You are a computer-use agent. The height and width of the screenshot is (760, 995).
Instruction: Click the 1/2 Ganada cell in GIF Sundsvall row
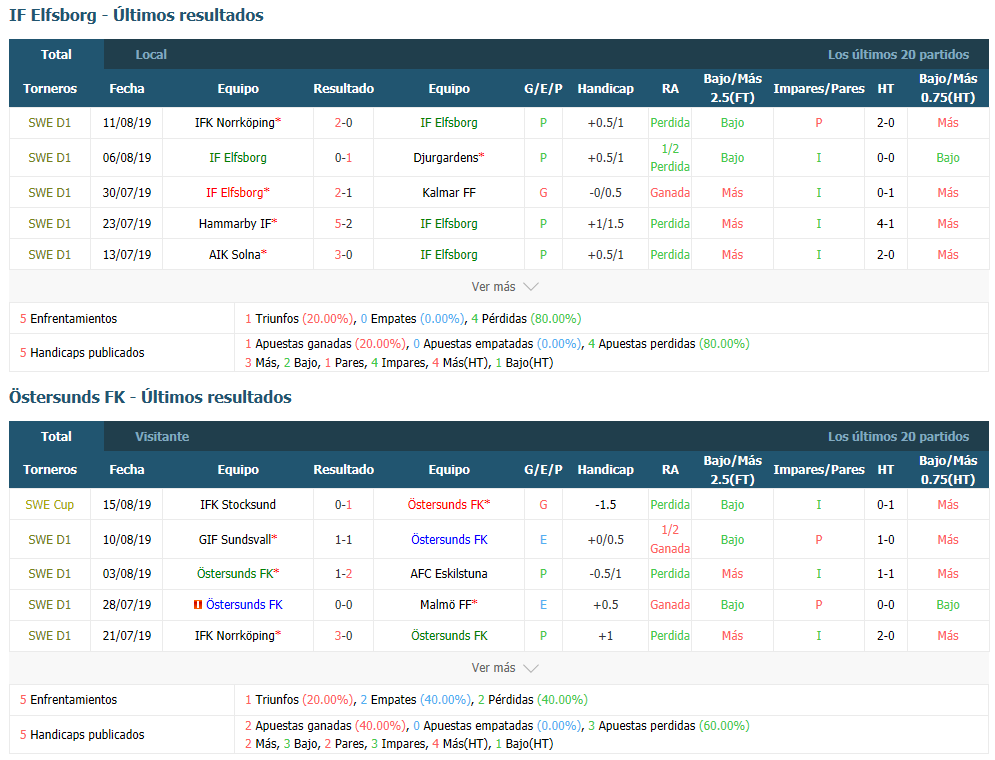(670, 539)
